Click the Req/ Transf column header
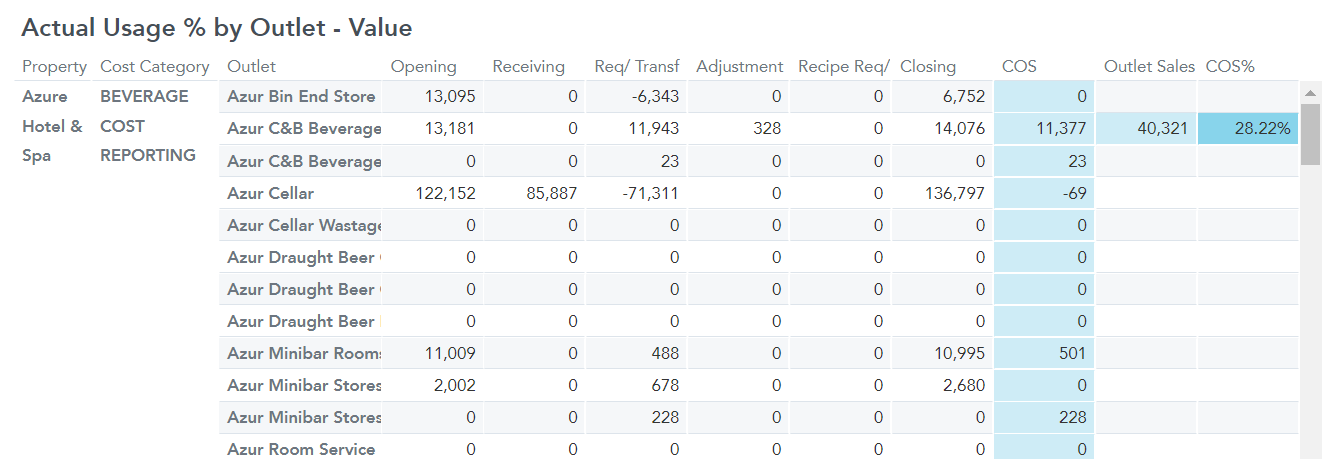The height and width of the screenshot is (459, 1327). (x=636, y=67)
